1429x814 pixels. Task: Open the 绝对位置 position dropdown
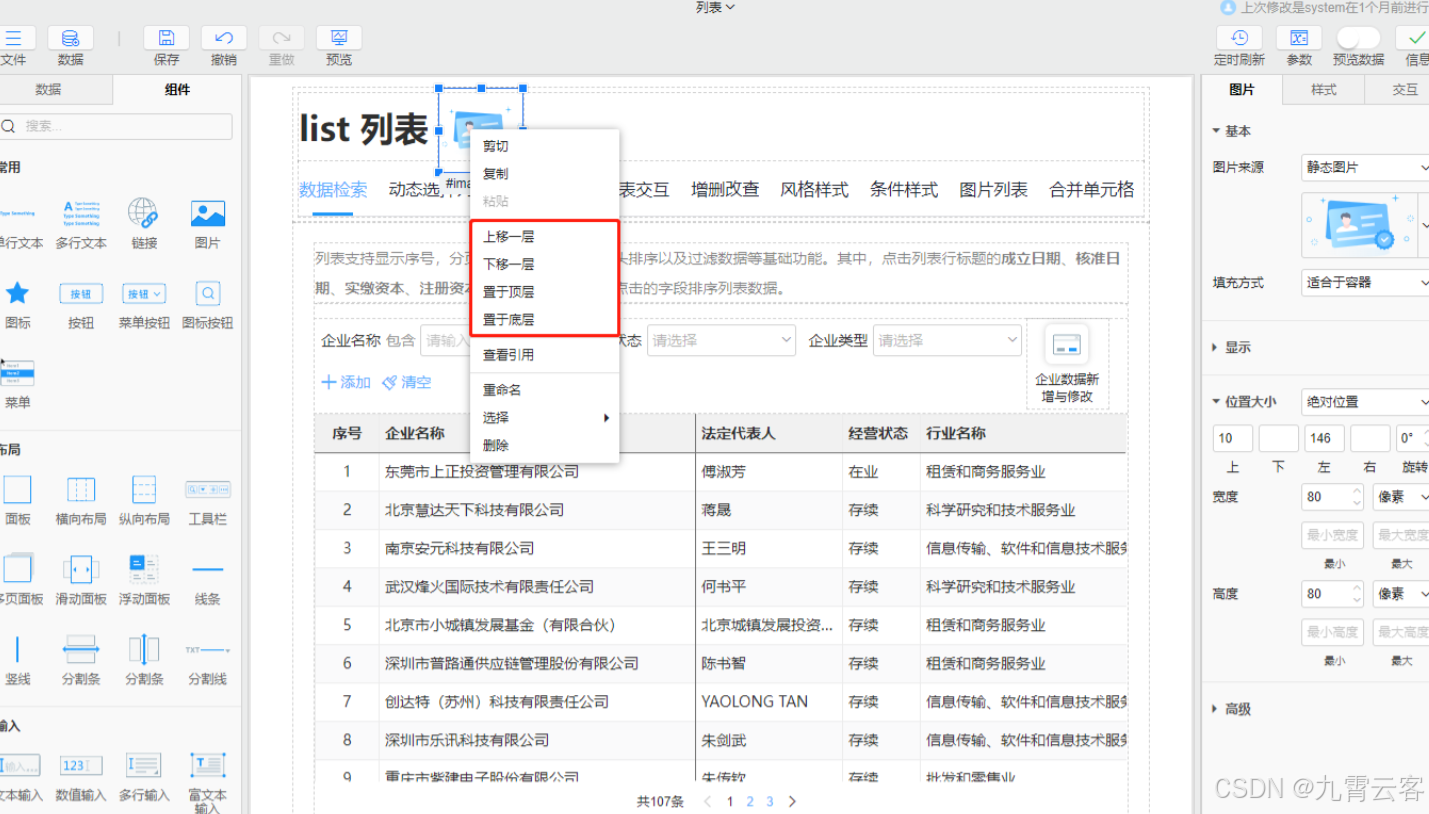click(1365, 402)
